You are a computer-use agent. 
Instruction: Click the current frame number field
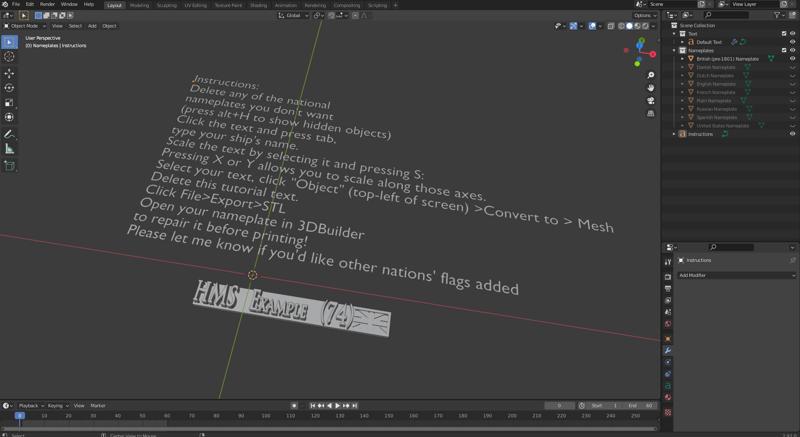pyautogui.click(x=559, y=405)
